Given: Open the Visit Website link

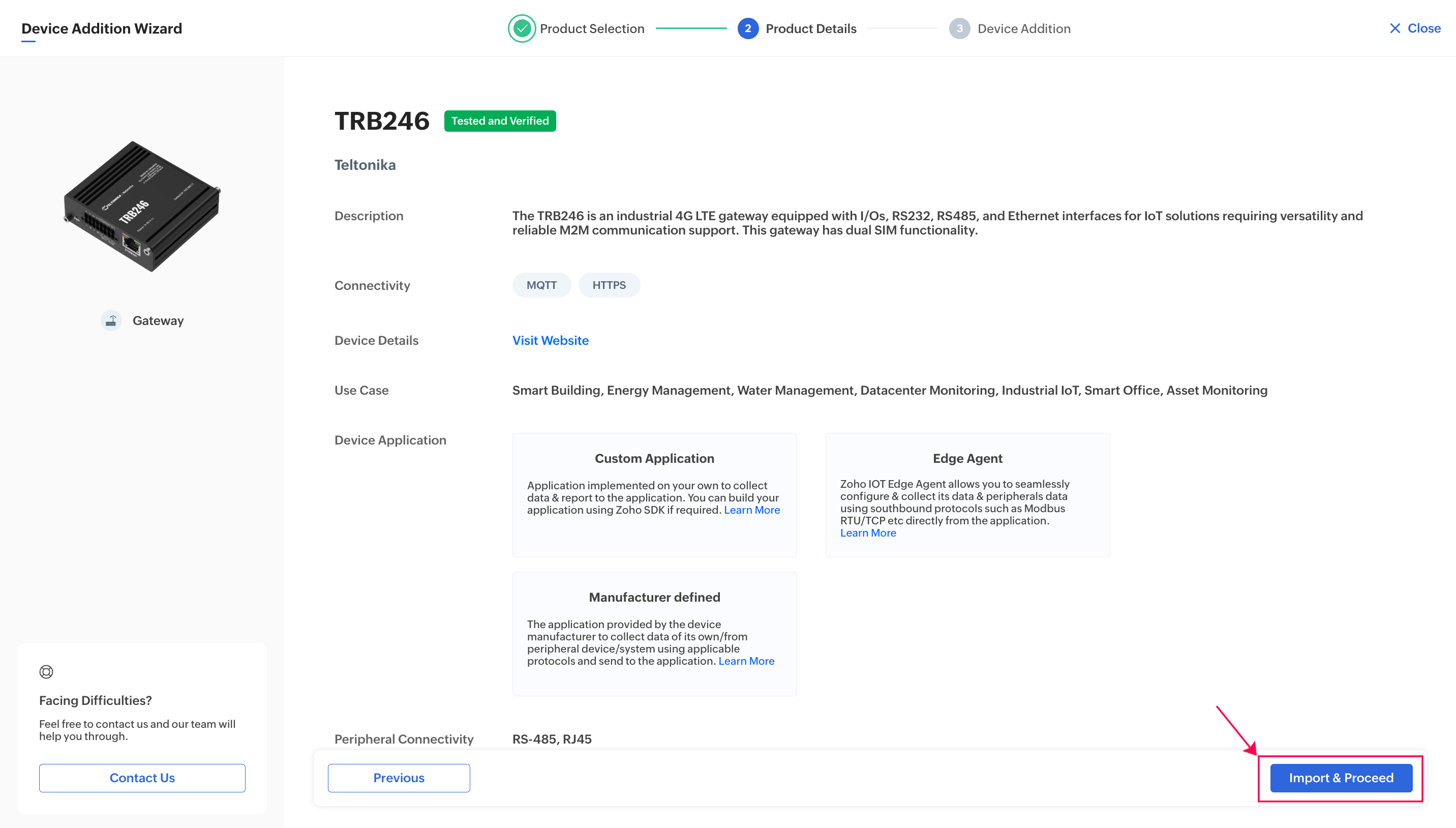Looking at the screenshot, I should (550, 340).
